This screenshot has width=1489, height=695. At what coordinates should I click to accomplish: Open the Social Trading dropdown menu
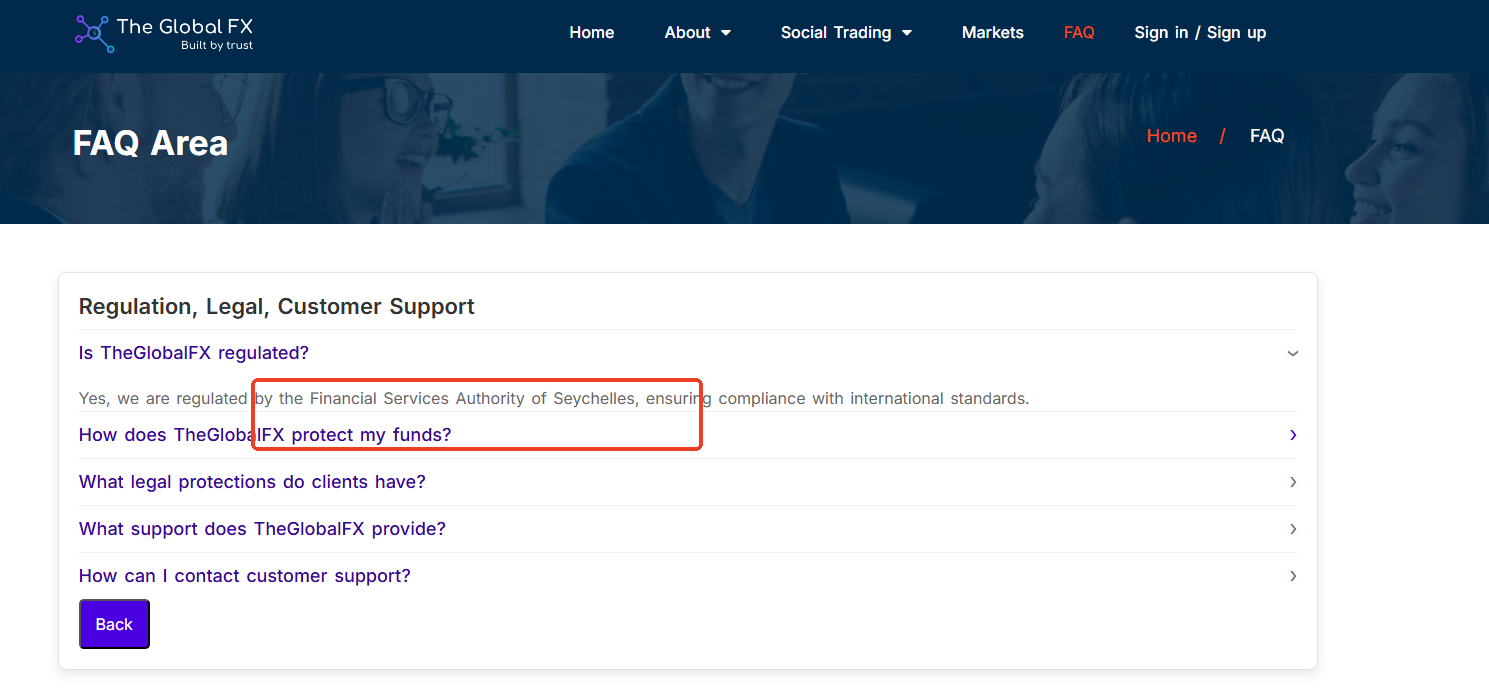[x=846, y=33]
